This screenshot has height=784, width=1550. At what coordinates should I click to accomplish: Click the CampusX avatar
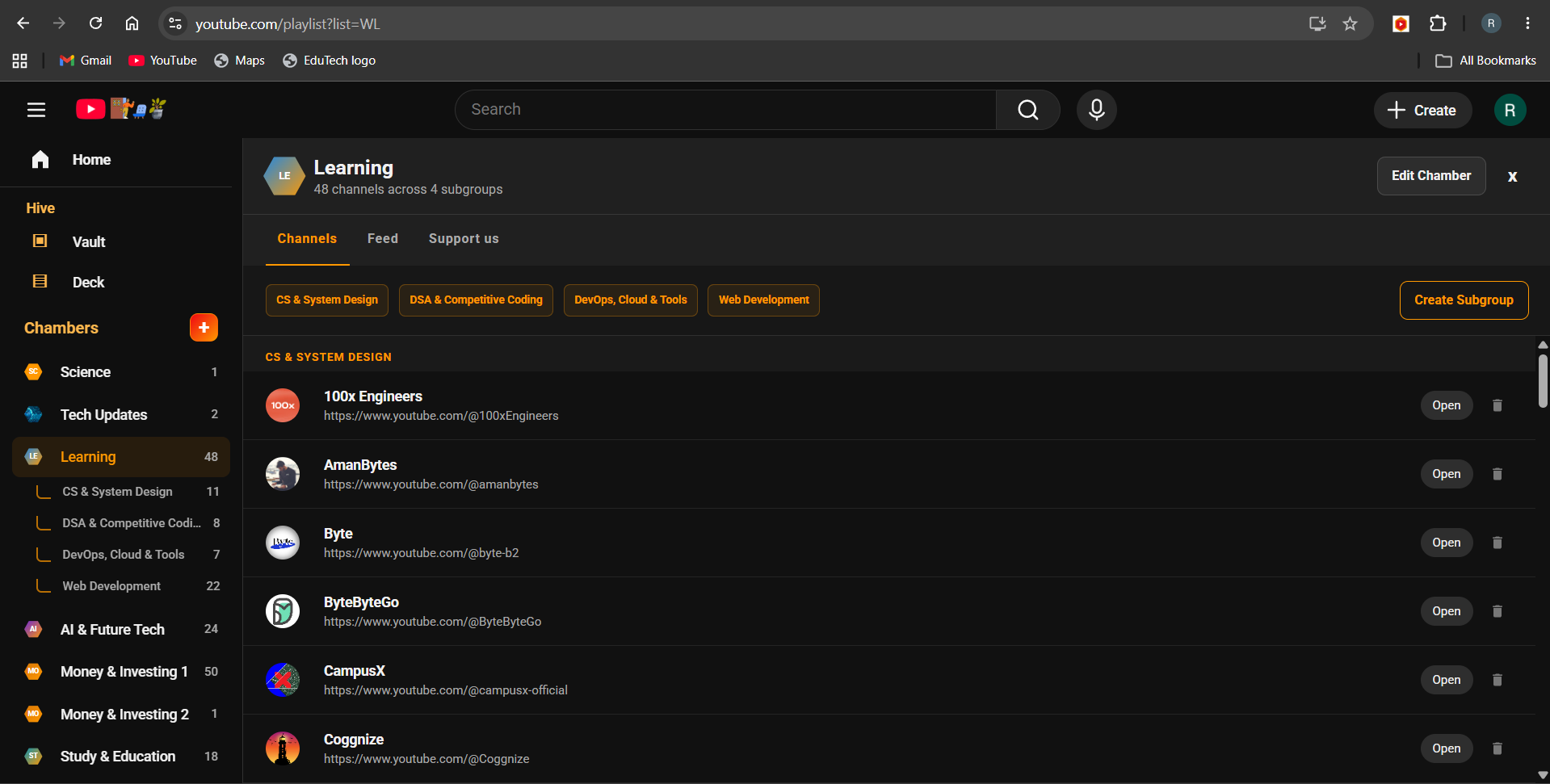pos(283,680)
